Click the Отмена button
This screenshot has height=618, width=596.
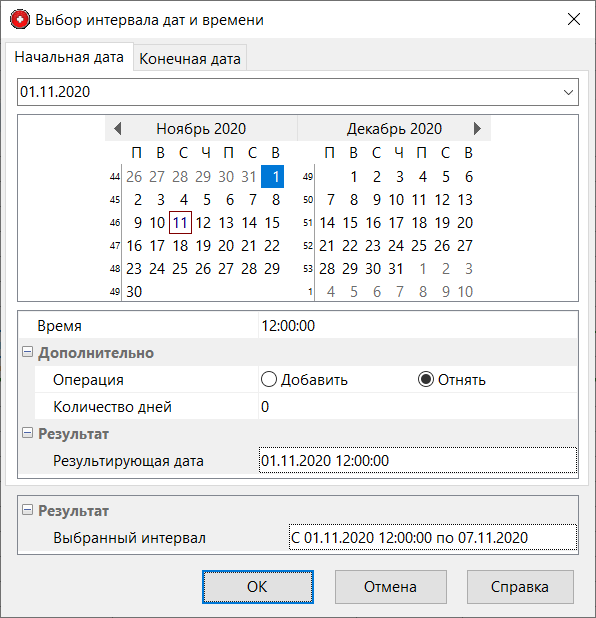[x=391, y=587]
